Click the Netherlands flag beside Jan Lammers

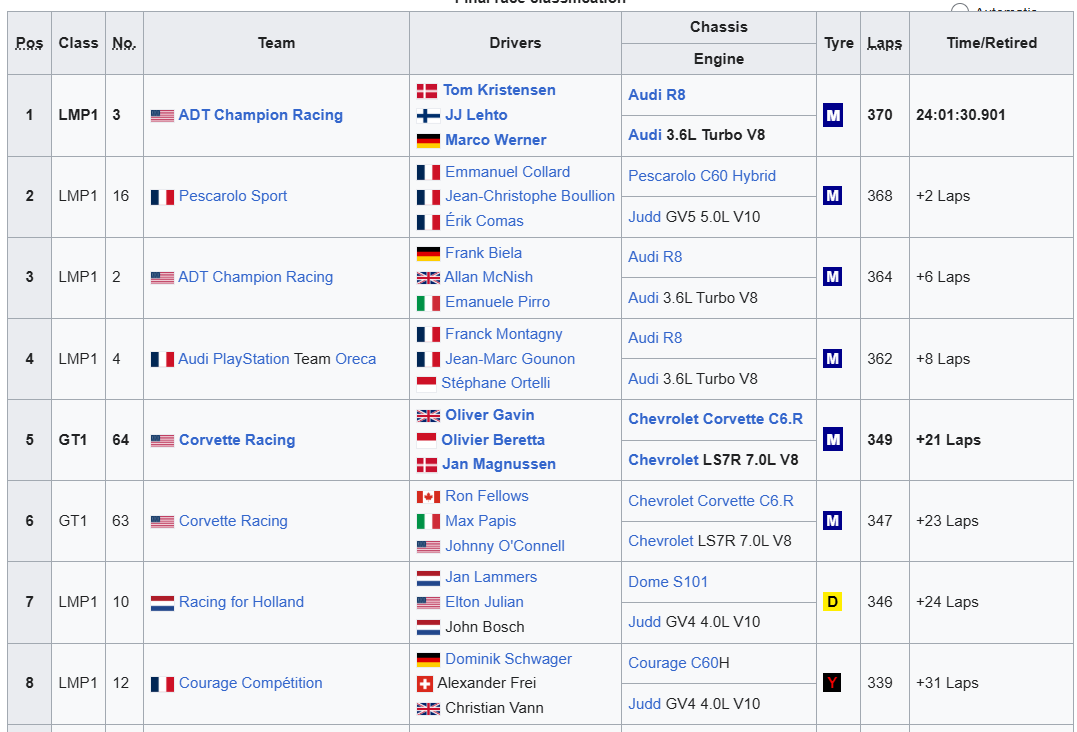428,578
